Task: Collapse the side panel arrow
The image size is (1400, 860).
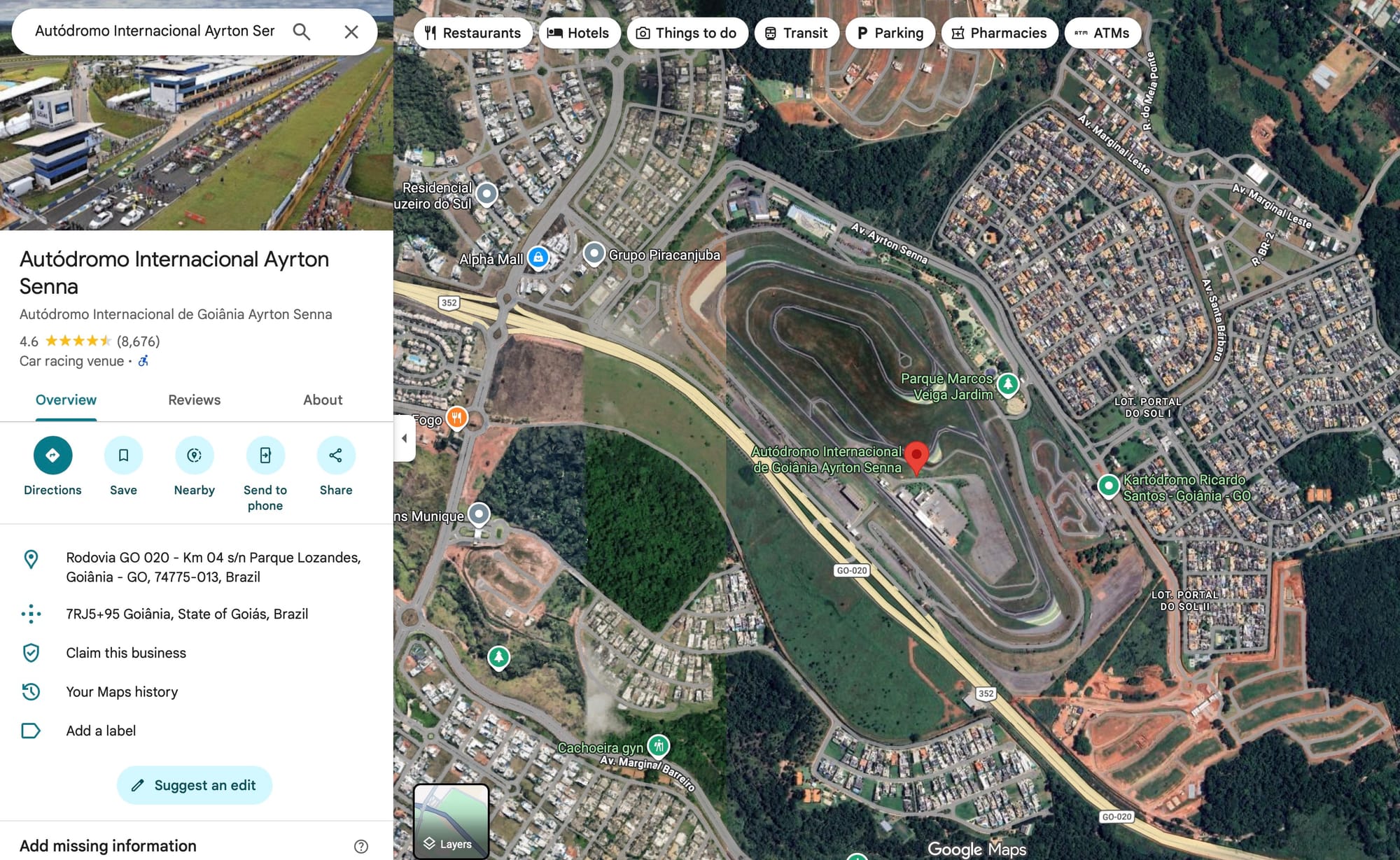Action: coord(405,439)
